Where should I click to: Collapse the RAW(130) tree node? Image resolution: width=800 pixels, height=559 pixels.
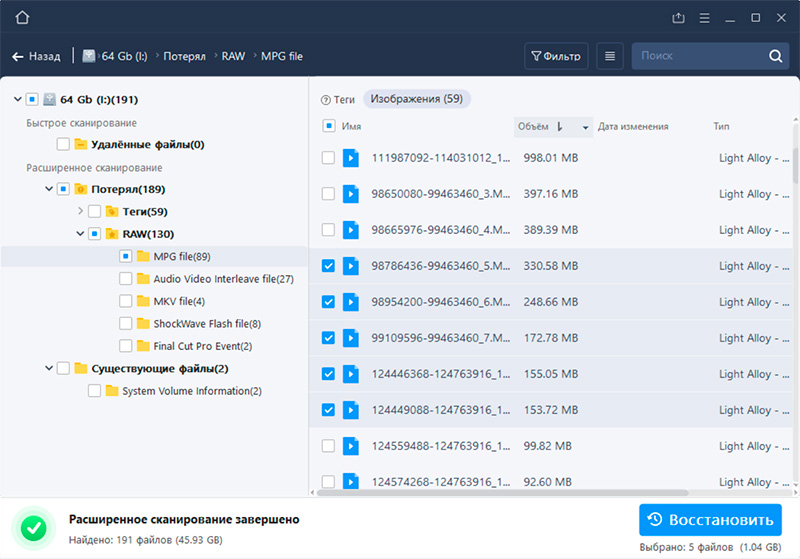80,234
